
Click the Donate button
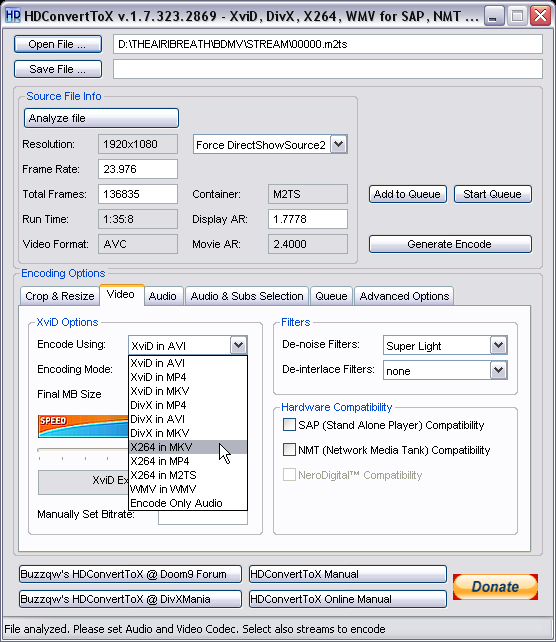pos(495,587)
